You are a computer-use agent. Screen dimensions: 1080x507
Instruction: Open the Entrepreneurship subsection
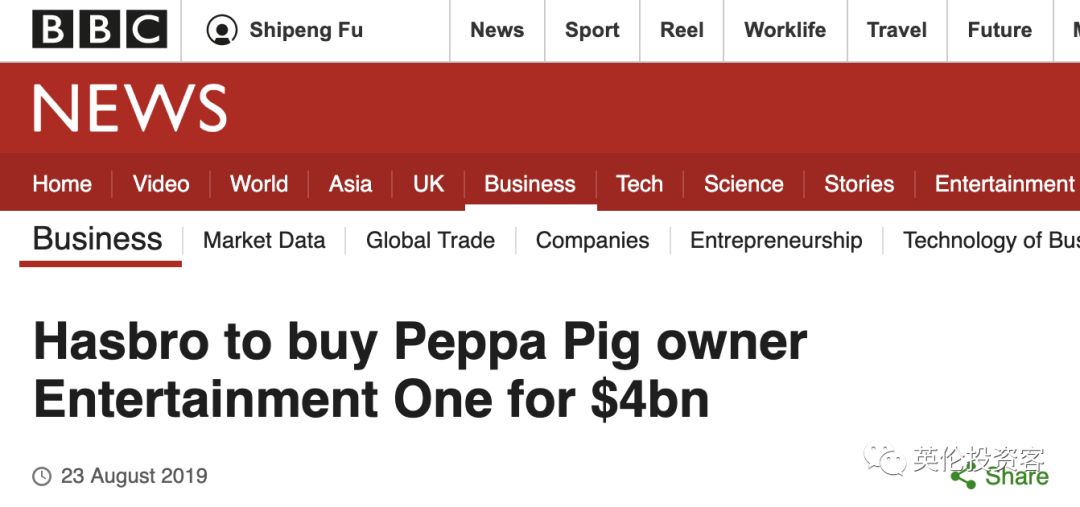776,240
